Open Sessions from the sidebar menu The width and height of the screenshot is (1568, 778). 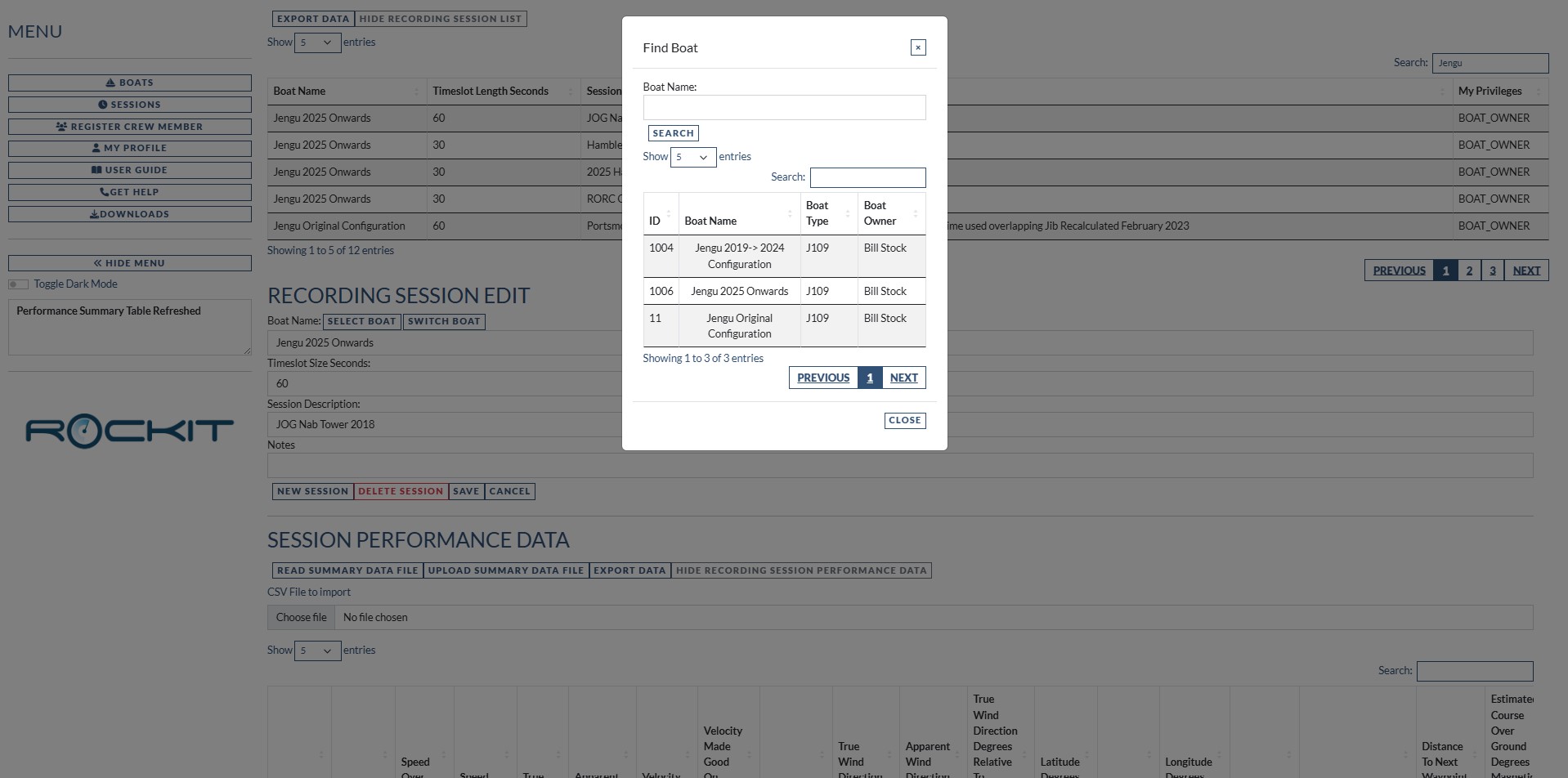(x=129, y=105)
